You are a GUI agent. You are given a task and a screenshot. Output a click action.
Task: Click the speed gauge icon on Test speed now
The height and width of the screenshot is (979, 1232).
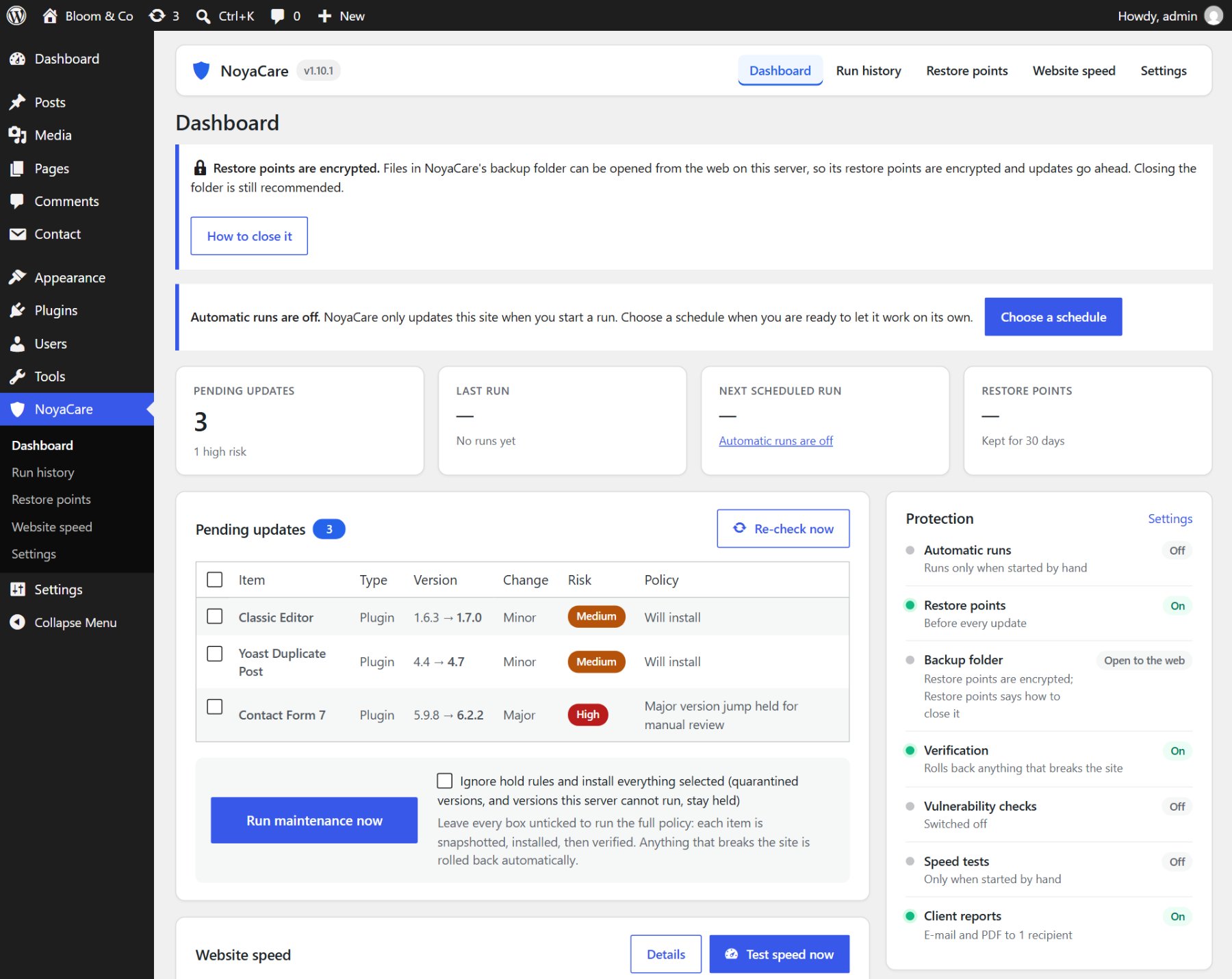click(x=732, y=954)
